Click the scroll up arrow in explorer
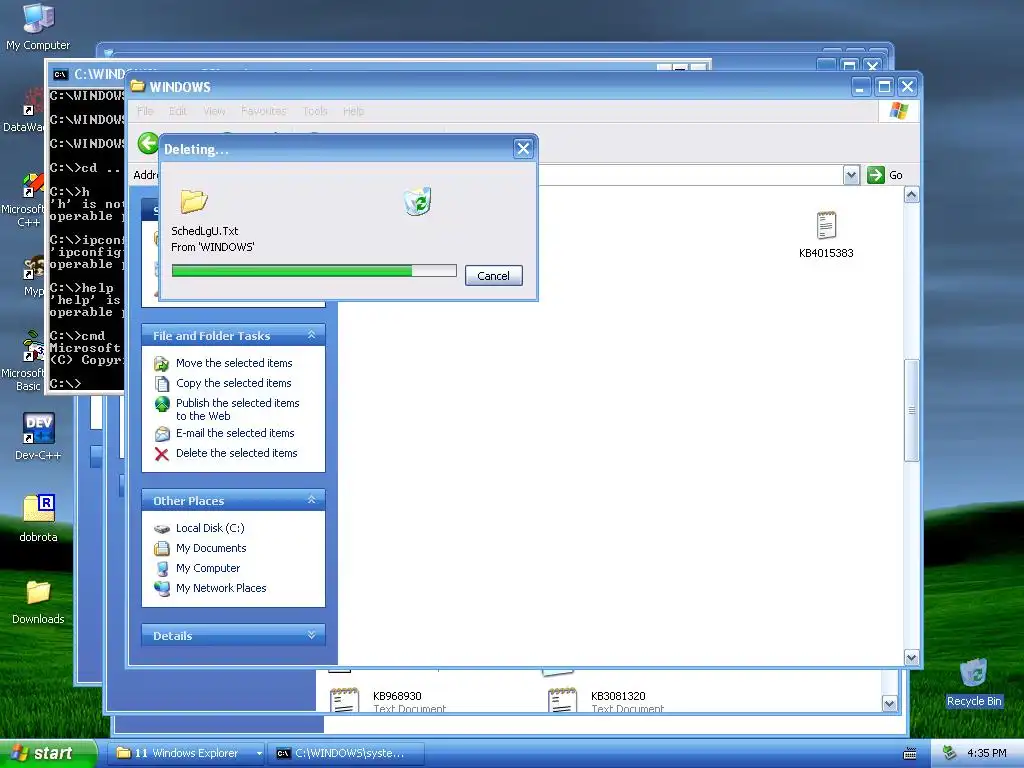This screenshot has width=1024, height=768. 912,195
